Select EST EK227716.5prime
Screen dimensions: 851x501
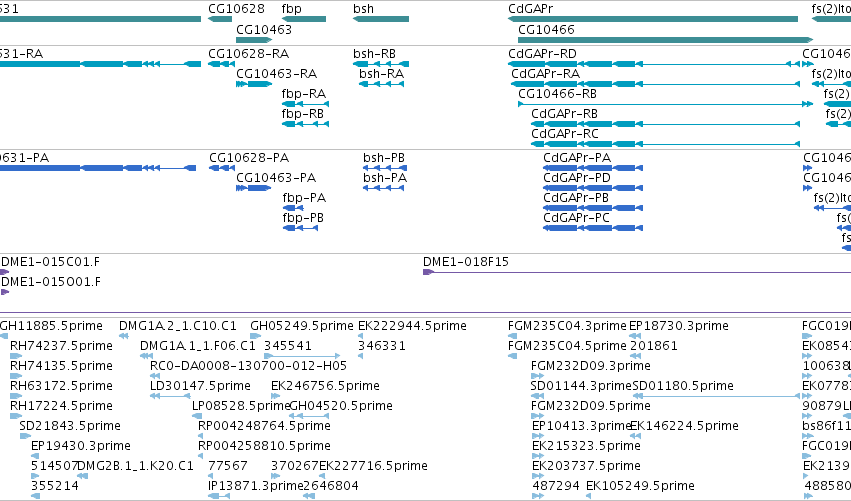click(x=373, y=466)
